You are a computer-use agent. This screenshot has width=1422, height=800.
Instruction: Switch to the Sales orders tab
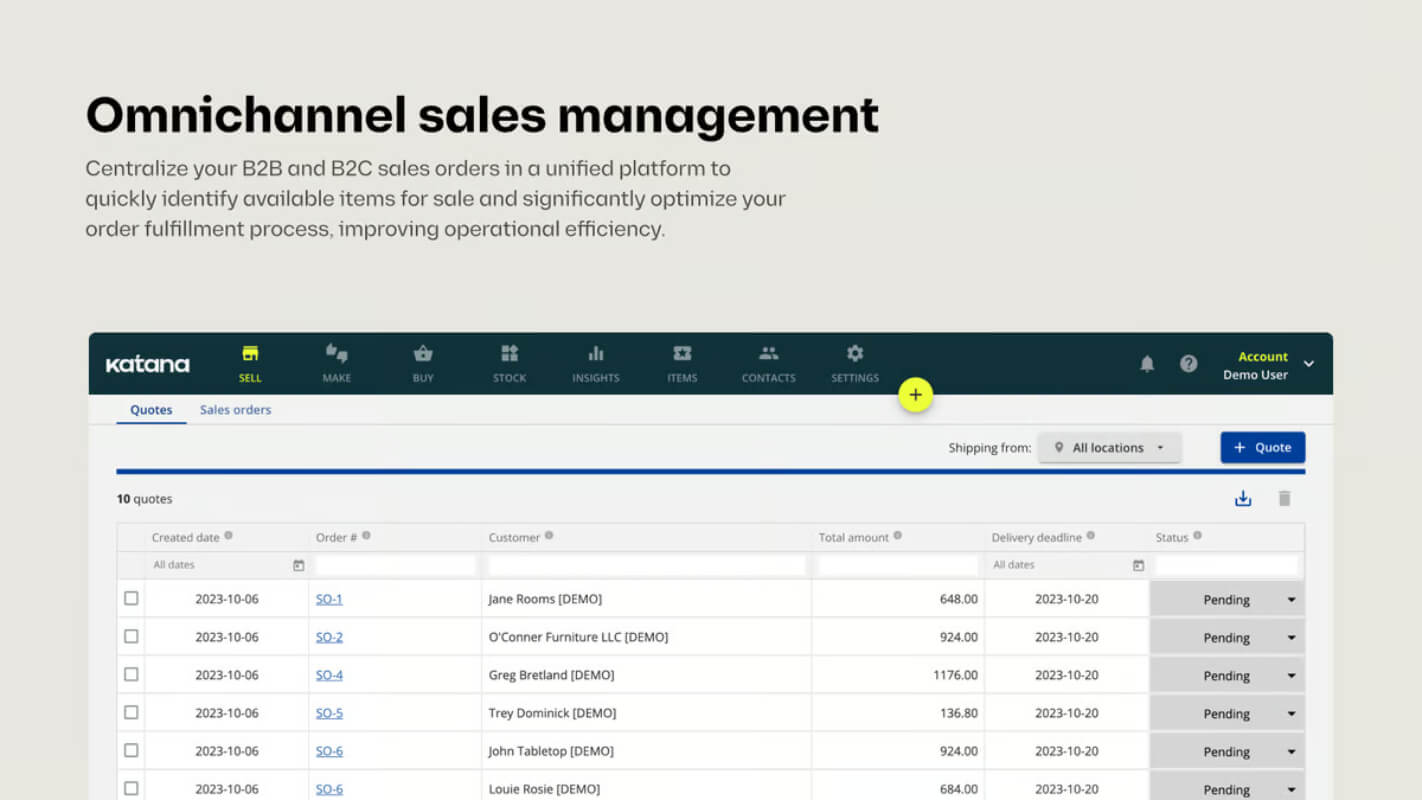coord(235,410)
